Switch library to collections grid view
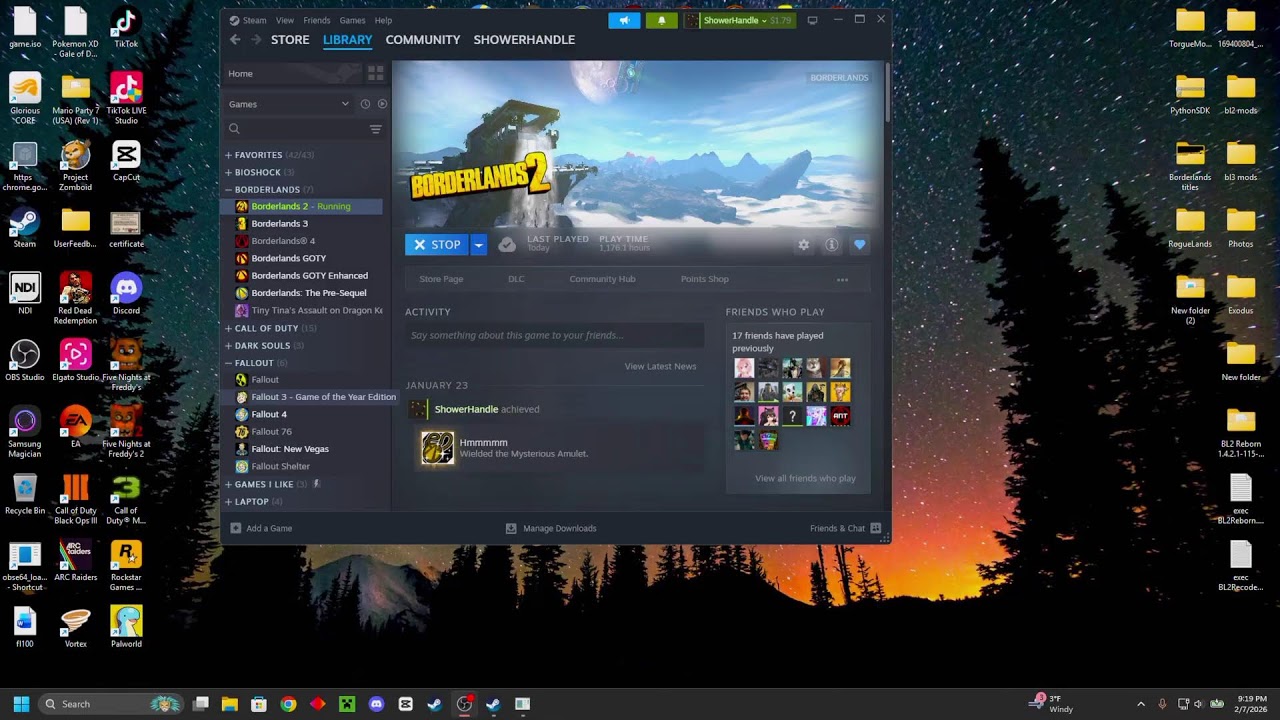 376,73
